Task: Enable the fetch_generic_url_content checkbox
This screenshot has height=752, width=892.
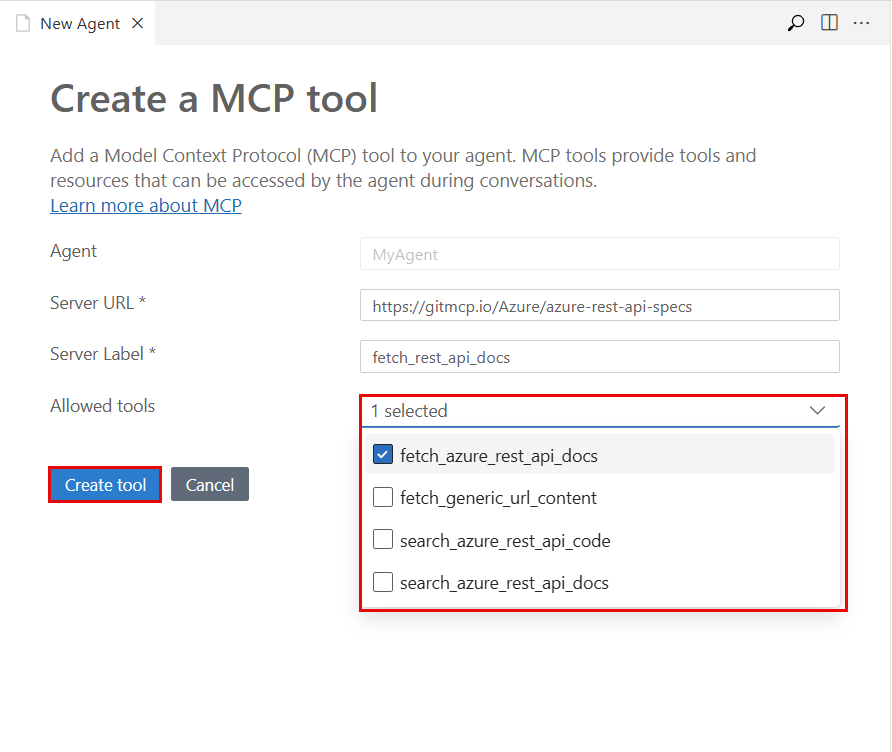Action: pyautogui.click(x=382, y=497)
